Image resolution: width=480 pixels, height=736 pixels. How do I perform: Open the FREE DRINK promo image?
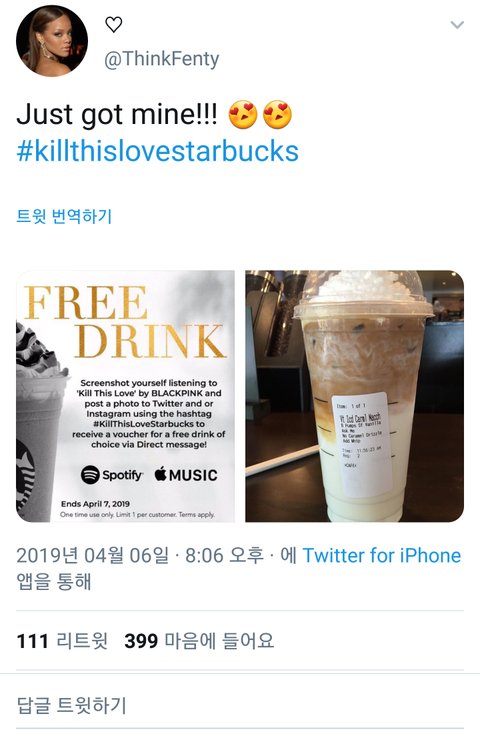click(125, 396)
